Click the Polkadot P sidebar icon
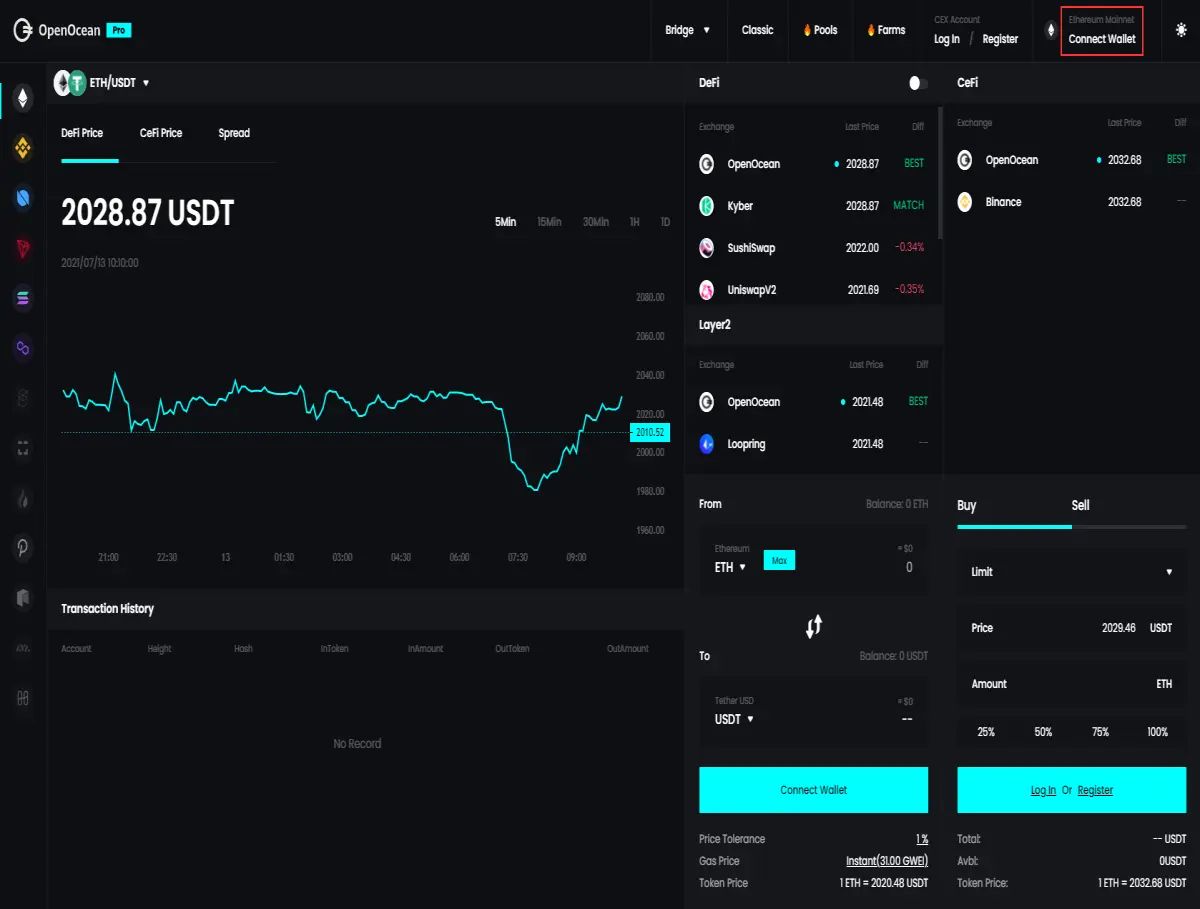Viewport: 1200px width, 909px height. [23, 548]
